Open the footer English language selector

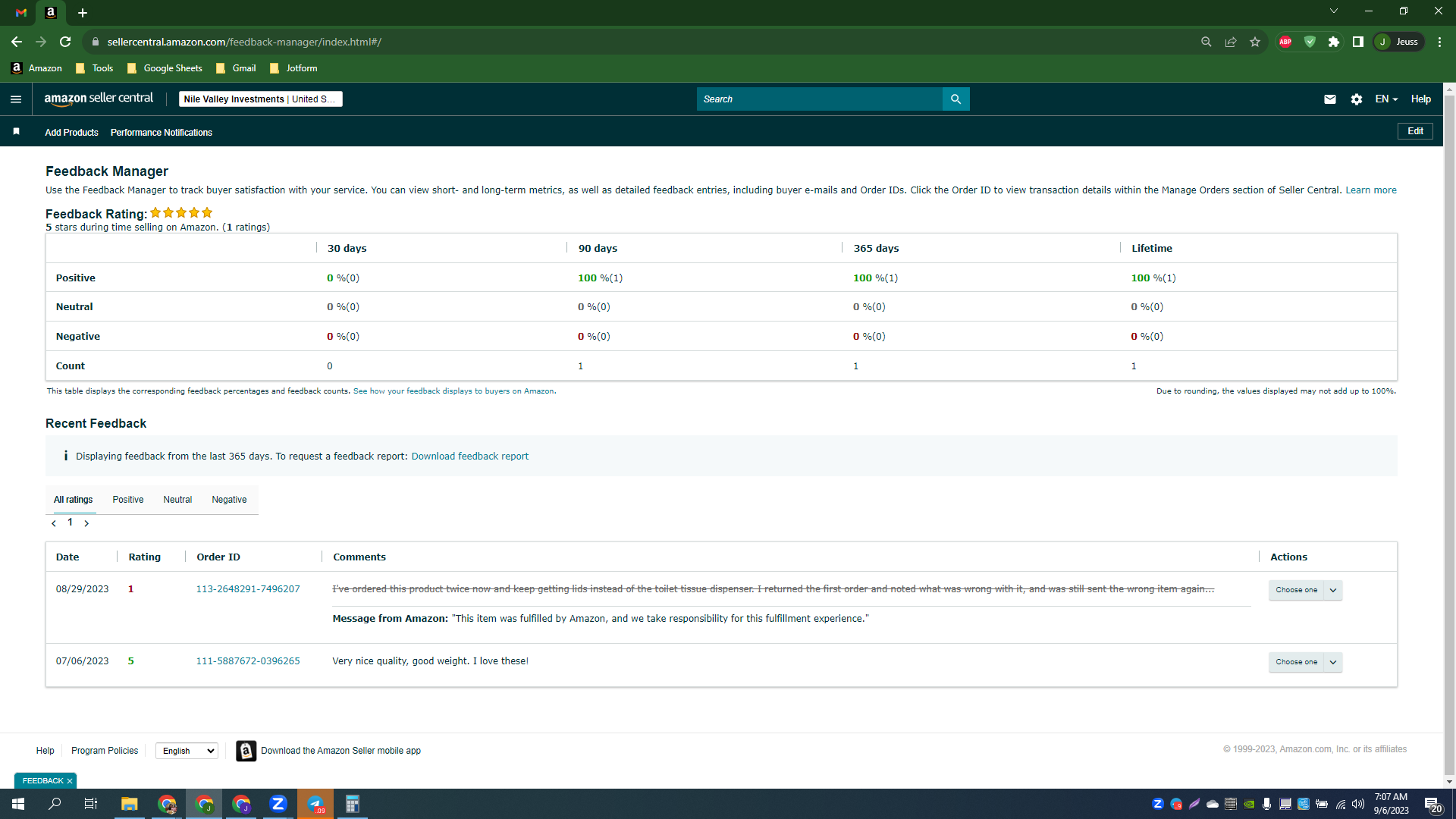[187, 751]
